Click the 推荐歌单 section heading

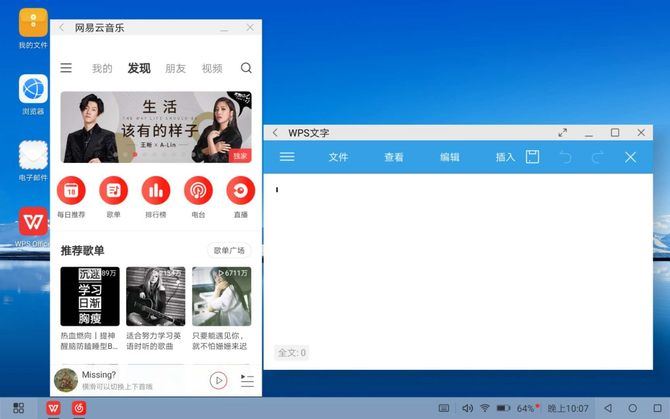pos(82,250)
